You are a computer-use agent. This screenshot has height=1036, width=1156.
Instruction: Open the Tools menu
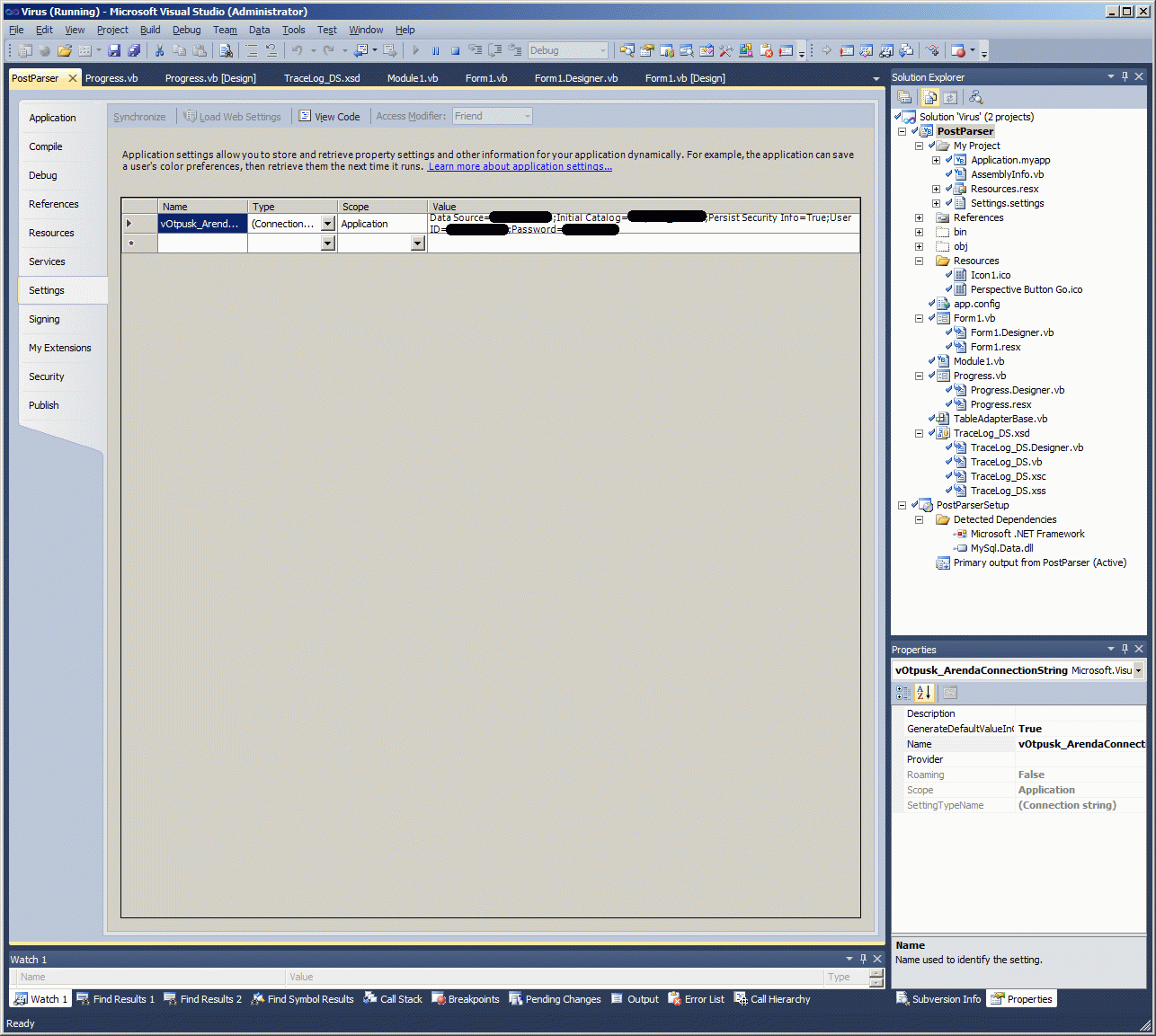click(x=294, y=30)
